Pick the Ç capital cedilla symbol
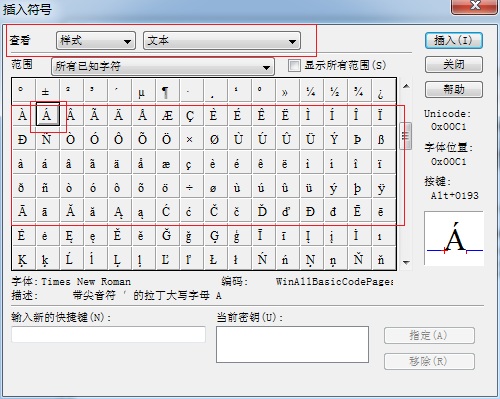500x399 pixels. [x=191, y=114]
